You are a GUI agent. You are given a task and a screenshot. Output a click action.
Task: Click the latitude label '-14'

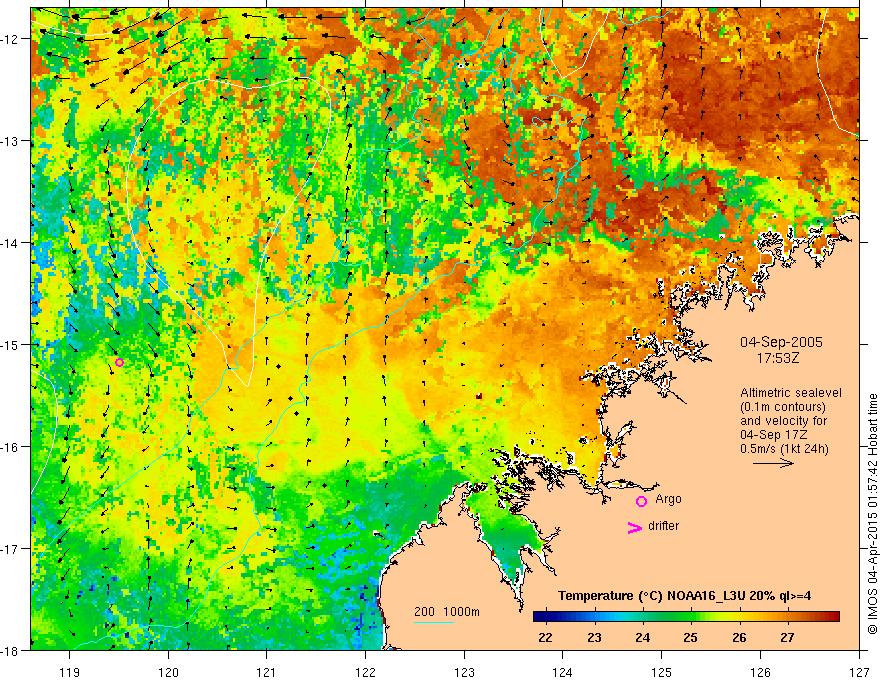coord(11,243)
